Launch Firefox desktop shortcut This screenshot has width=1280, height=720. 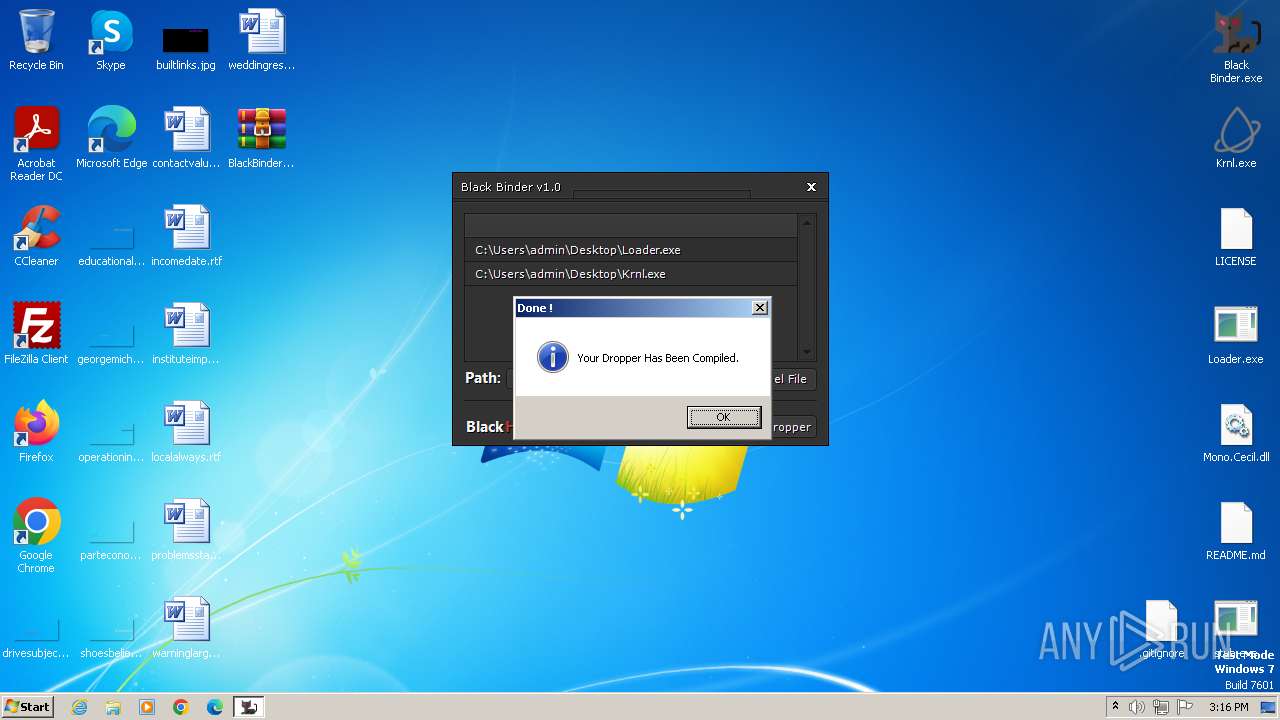[36, 432]
